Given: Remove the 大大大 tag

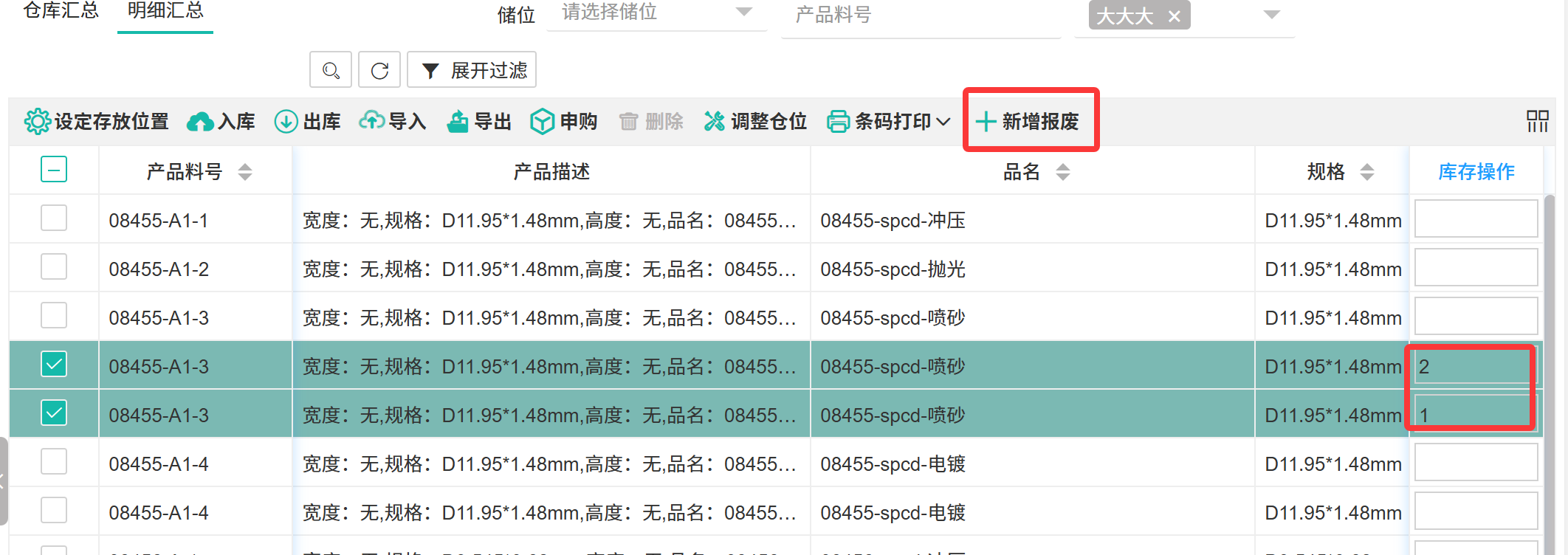Looking at the screenshot, I should pos(1175,15).
